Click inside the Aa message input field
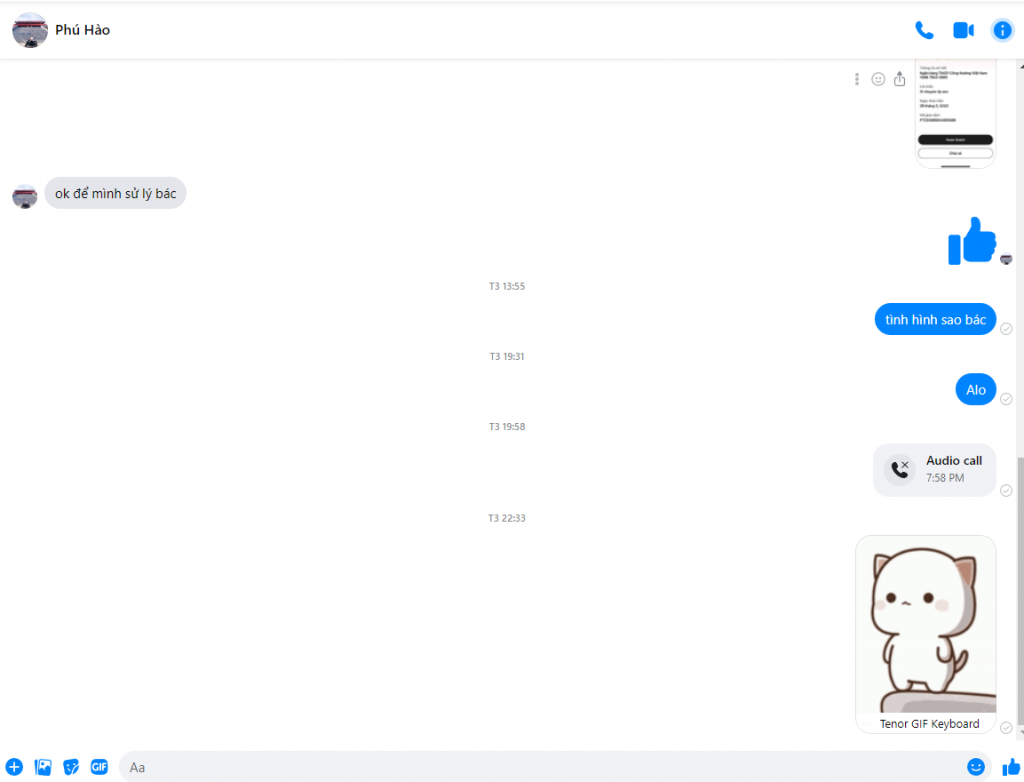 pyautogui.click(x=500, y=767)
